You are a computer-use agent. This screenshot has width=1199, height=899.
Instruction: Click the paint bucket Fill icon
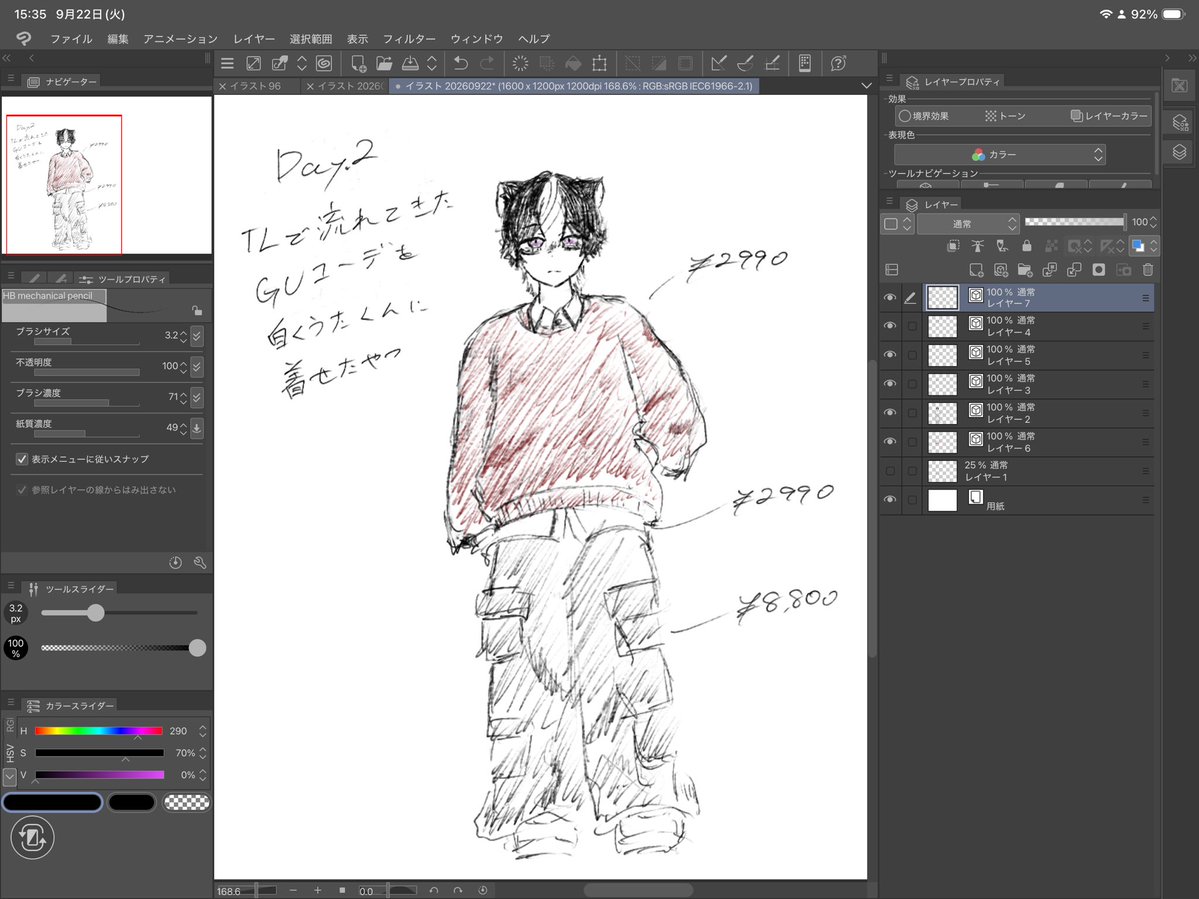(573, 63)
